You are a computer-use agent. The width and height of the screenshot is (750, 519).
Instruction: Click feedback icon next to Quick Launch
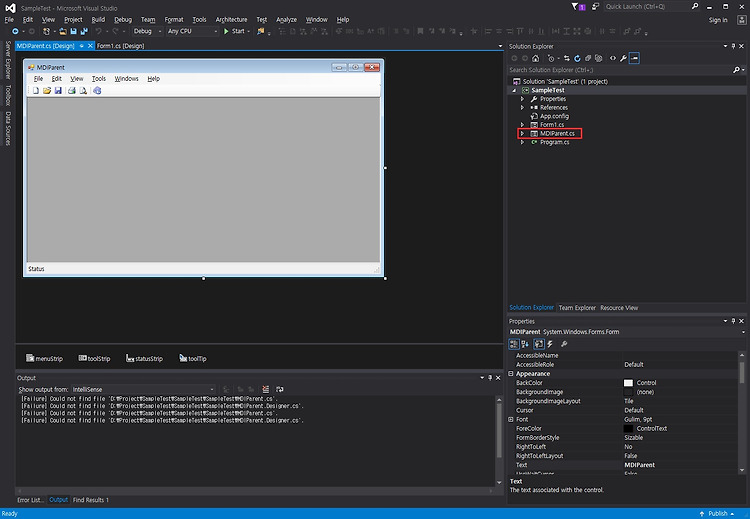click(596, 7)
